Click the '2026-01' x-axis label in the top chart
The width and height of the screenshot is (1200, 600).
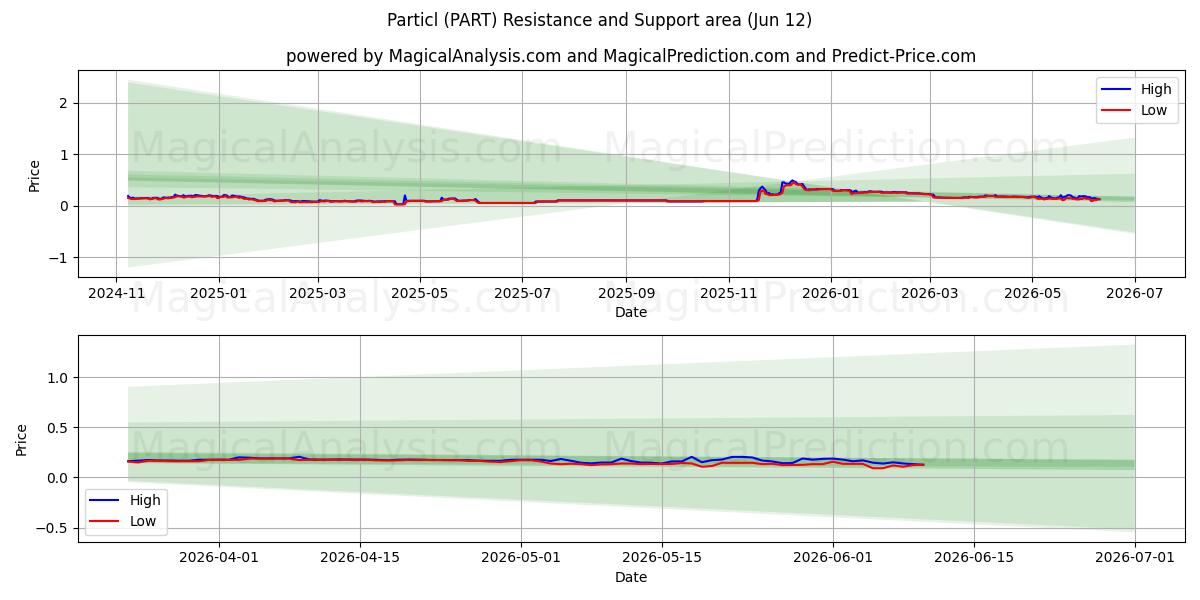(x=830, y=293)
